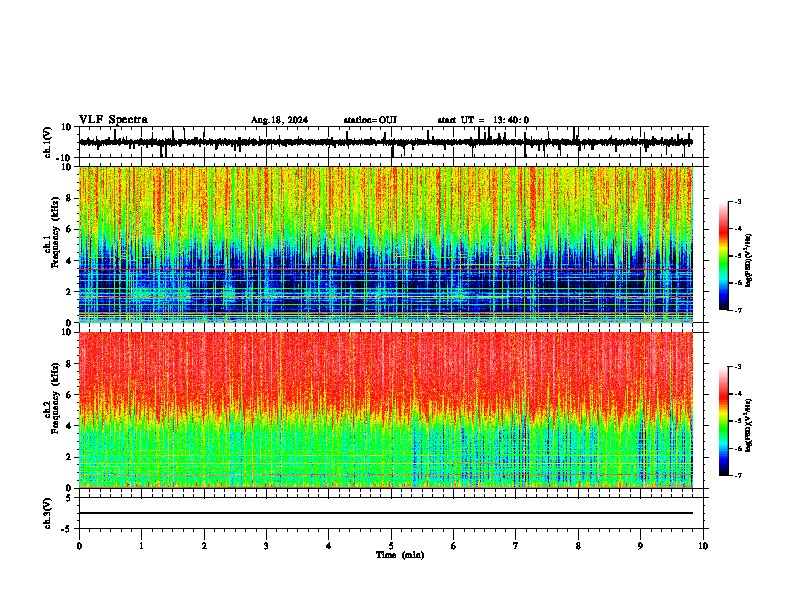Click time axis tick label '1'
The image size is (792, 612).
point(142,546)
